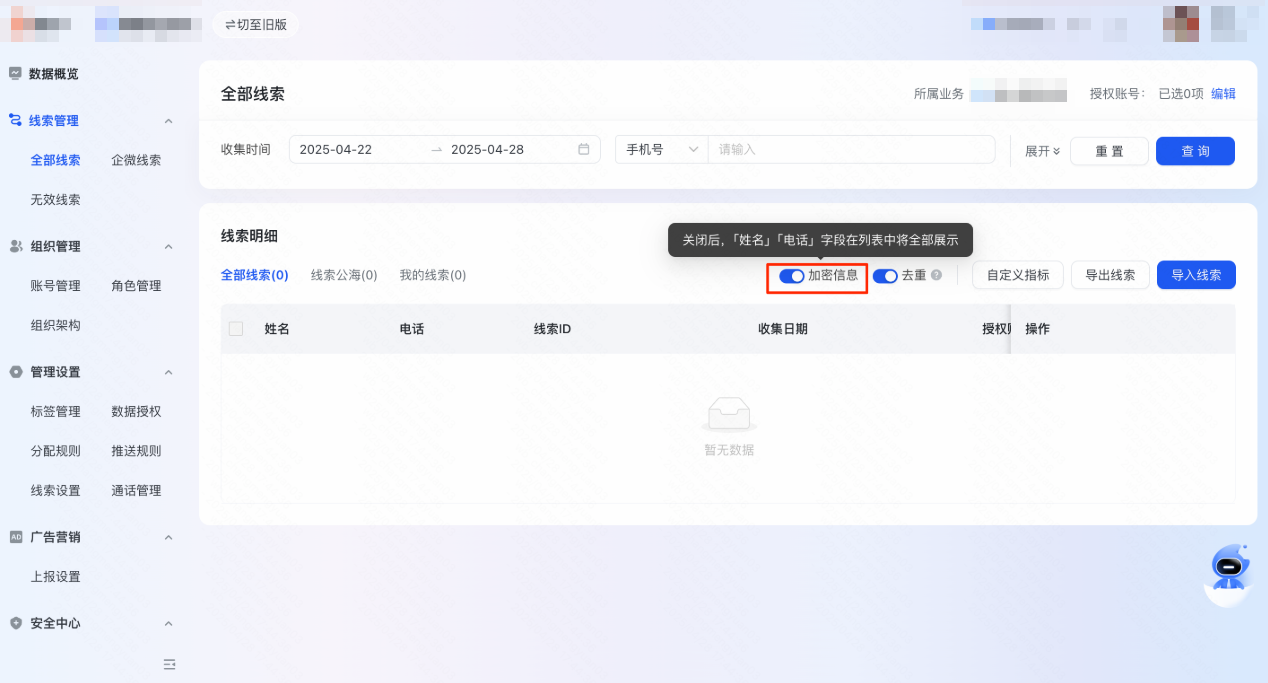
Task: Turn off the 去重 toggle
Action: coord(885,276)
